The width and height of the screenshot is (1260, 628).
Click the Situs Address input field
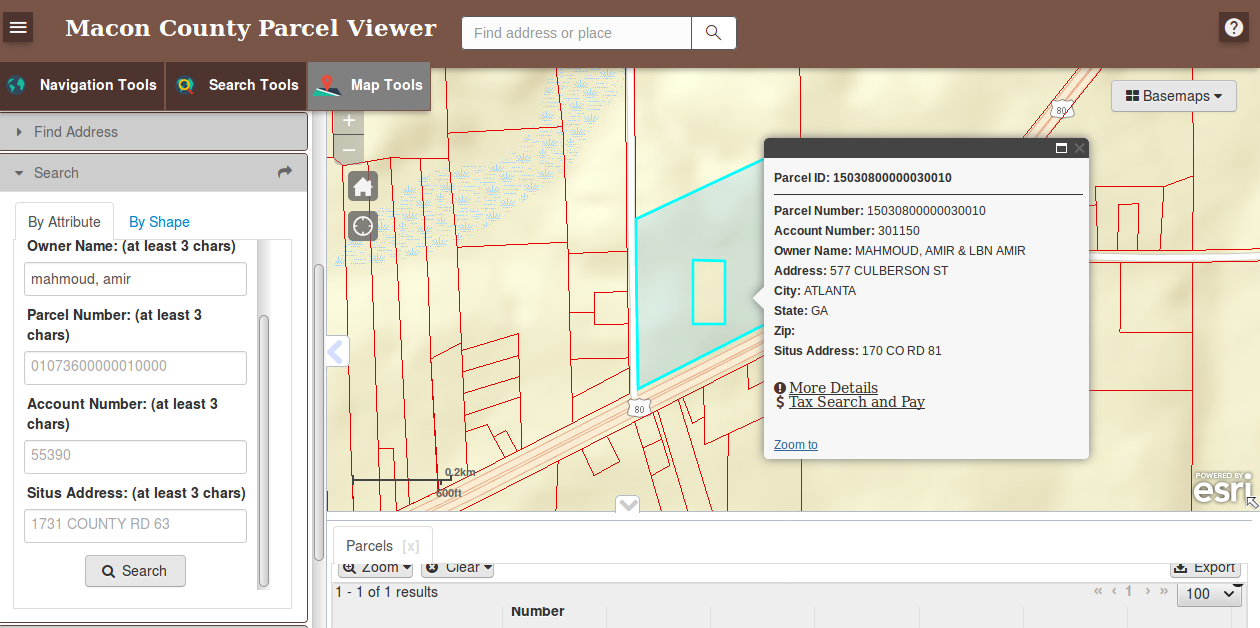tap(135, 525)
